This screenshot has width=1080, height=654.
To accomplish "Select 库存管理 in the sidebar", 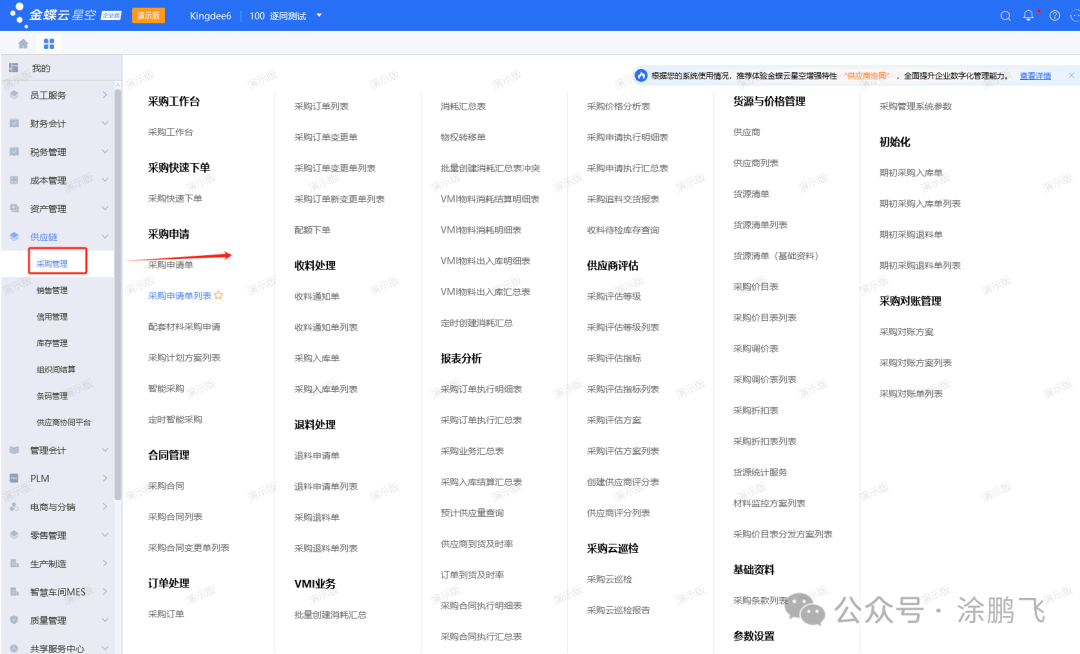I will [52, 343].
